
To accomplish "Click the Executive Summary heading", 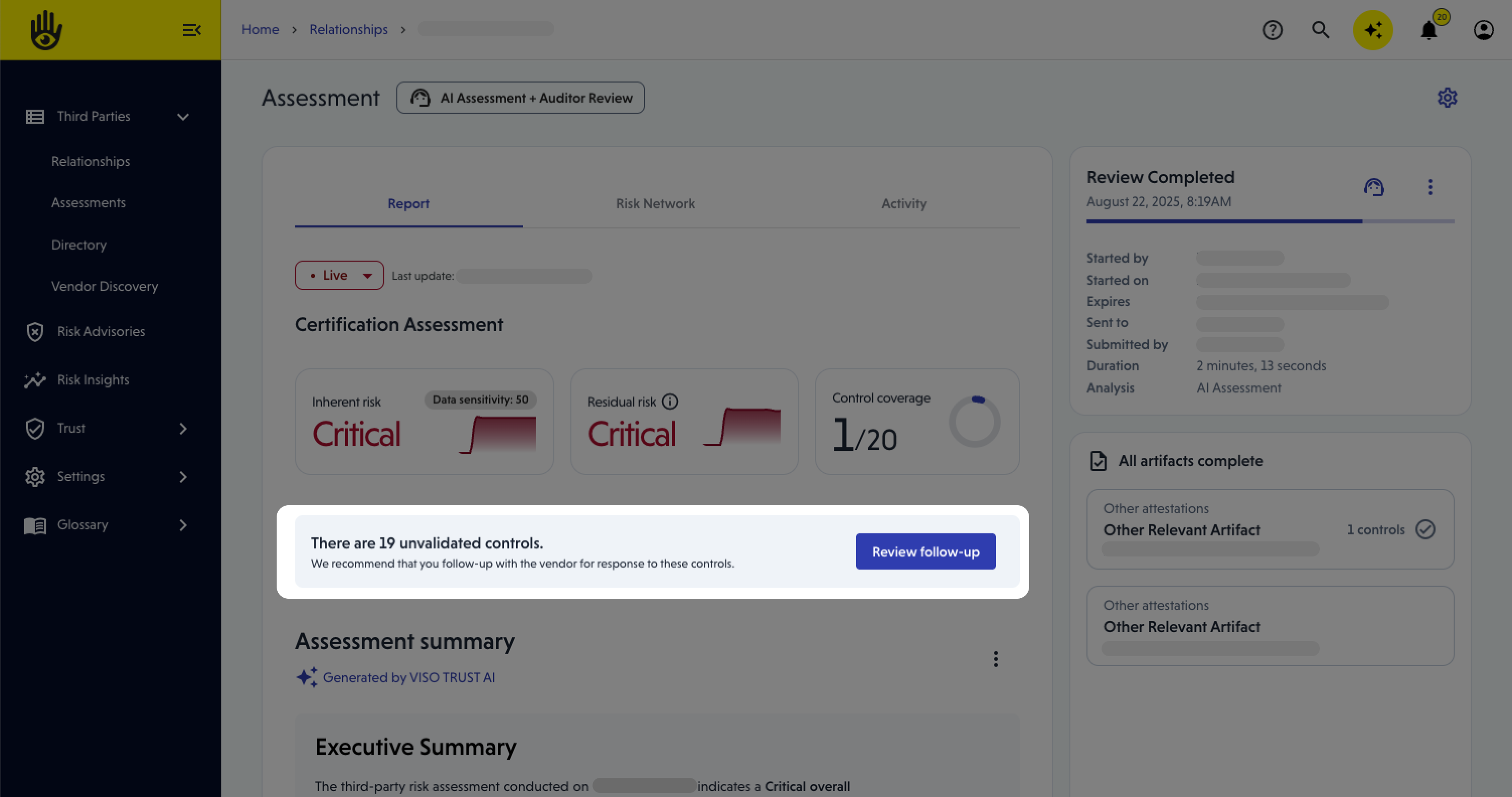I will click(x=415, y=747).
